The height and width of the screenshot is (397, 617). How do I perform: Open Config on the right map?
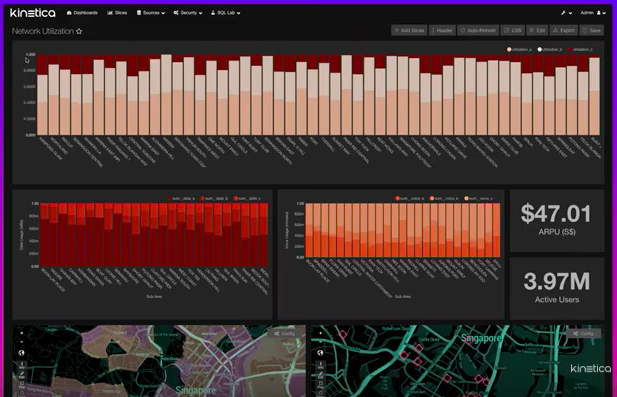click(x=583, y=333)
